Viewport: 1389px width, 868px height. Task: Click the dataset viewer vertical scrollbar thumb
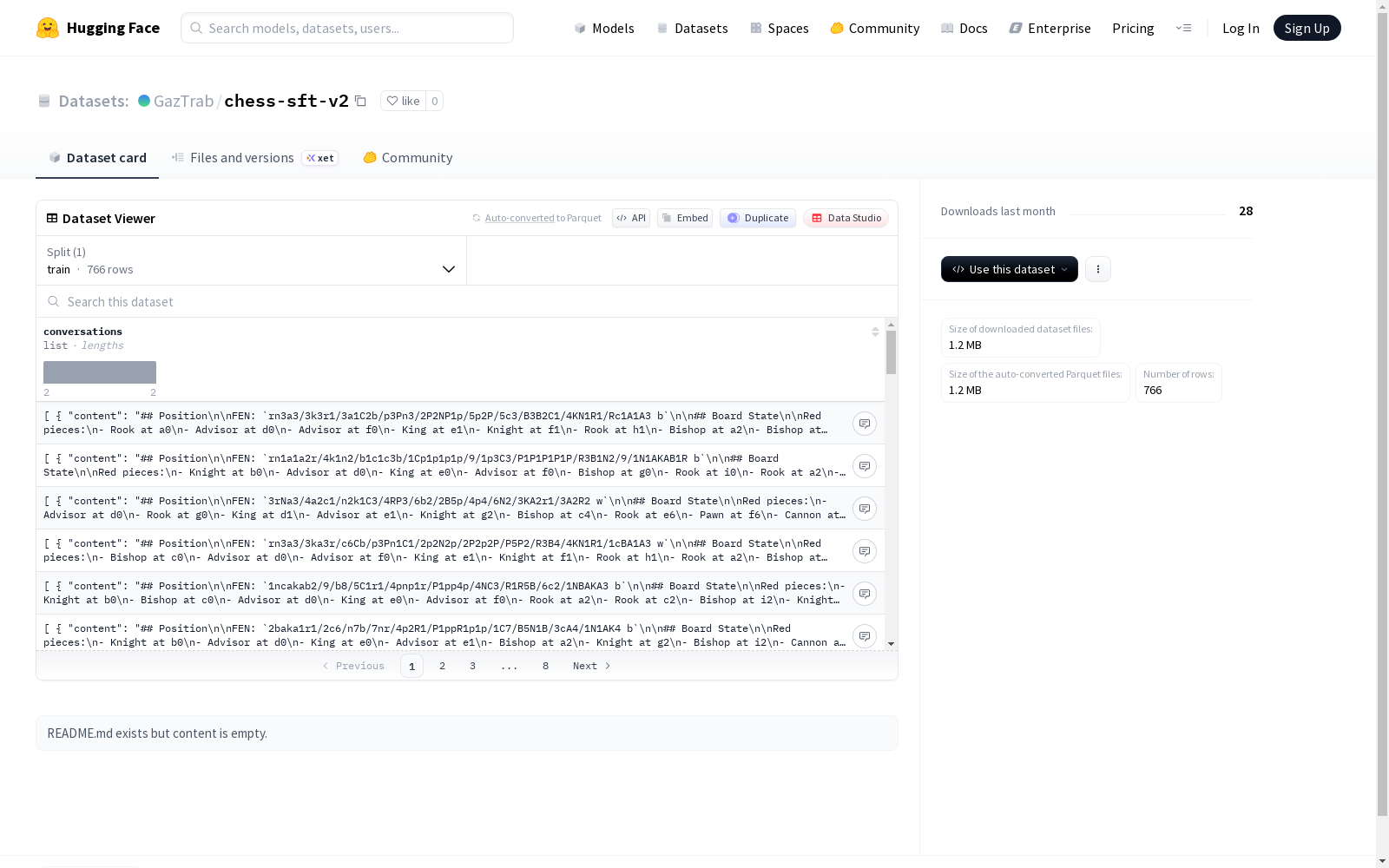891,352
